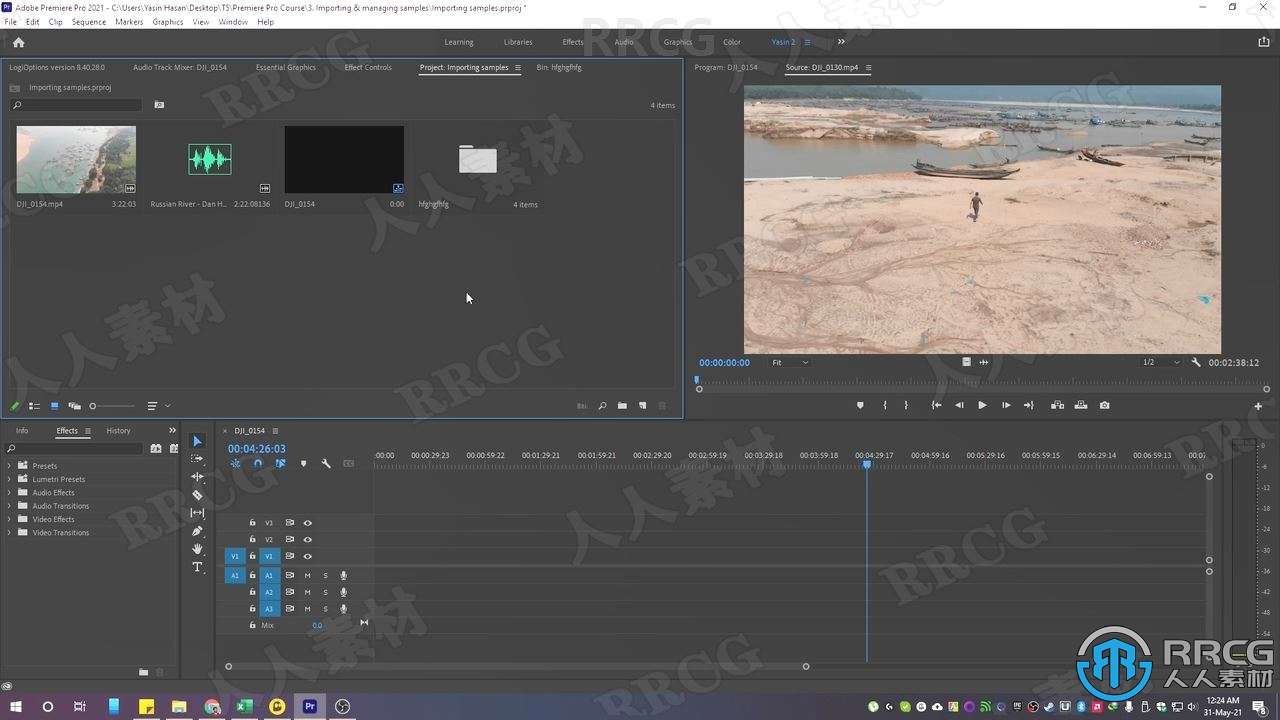The image size is (1280, 720).
Task: Switch to the Effect Controls tab
Action: 368,67
